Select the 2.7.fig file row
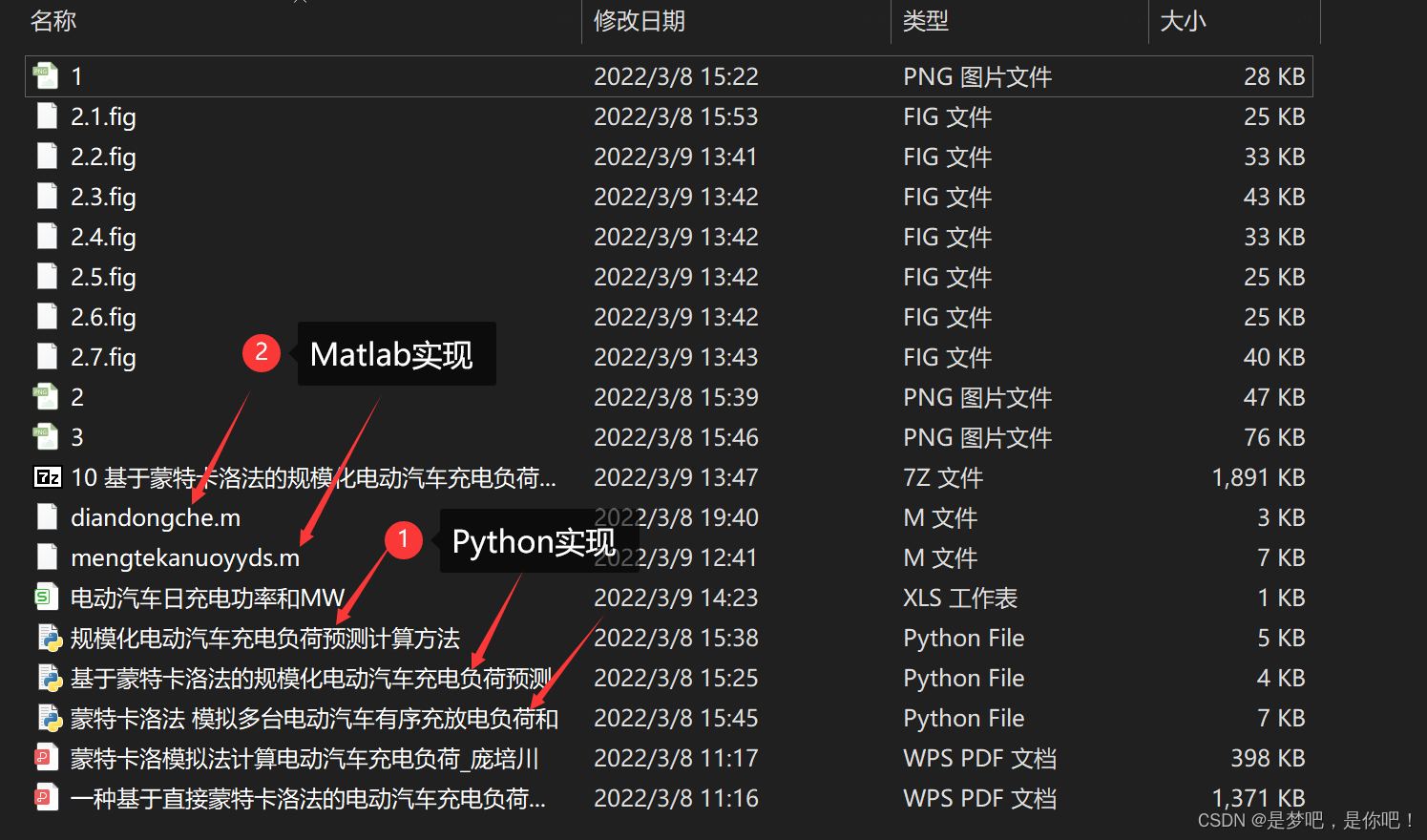This screenshot has height=840, width=1427. tap(103, 357)
